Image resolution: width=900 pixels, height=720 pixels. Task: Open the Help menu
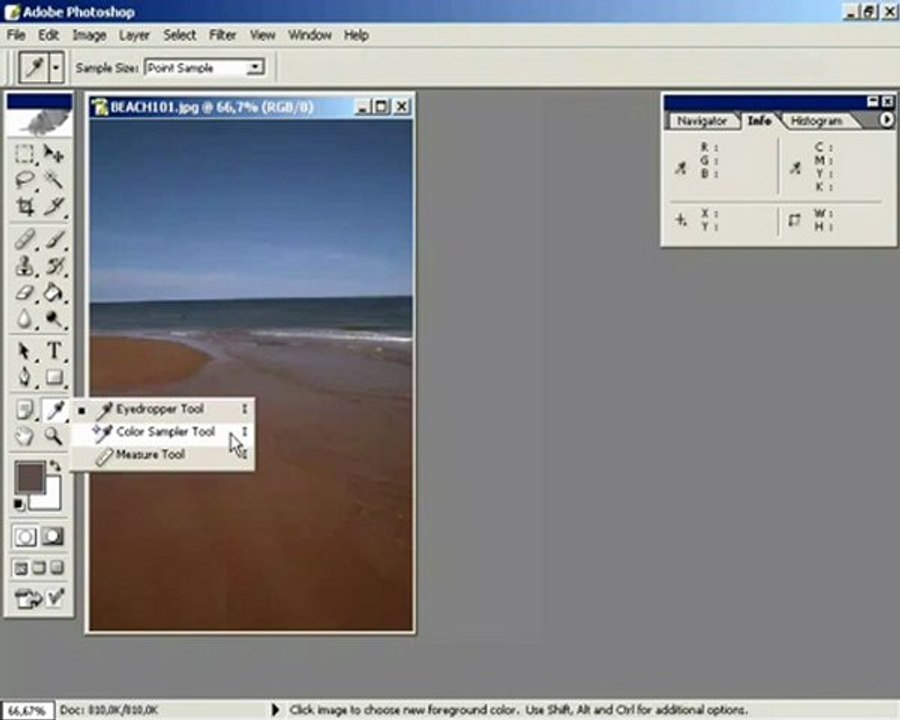pos(356,35)
